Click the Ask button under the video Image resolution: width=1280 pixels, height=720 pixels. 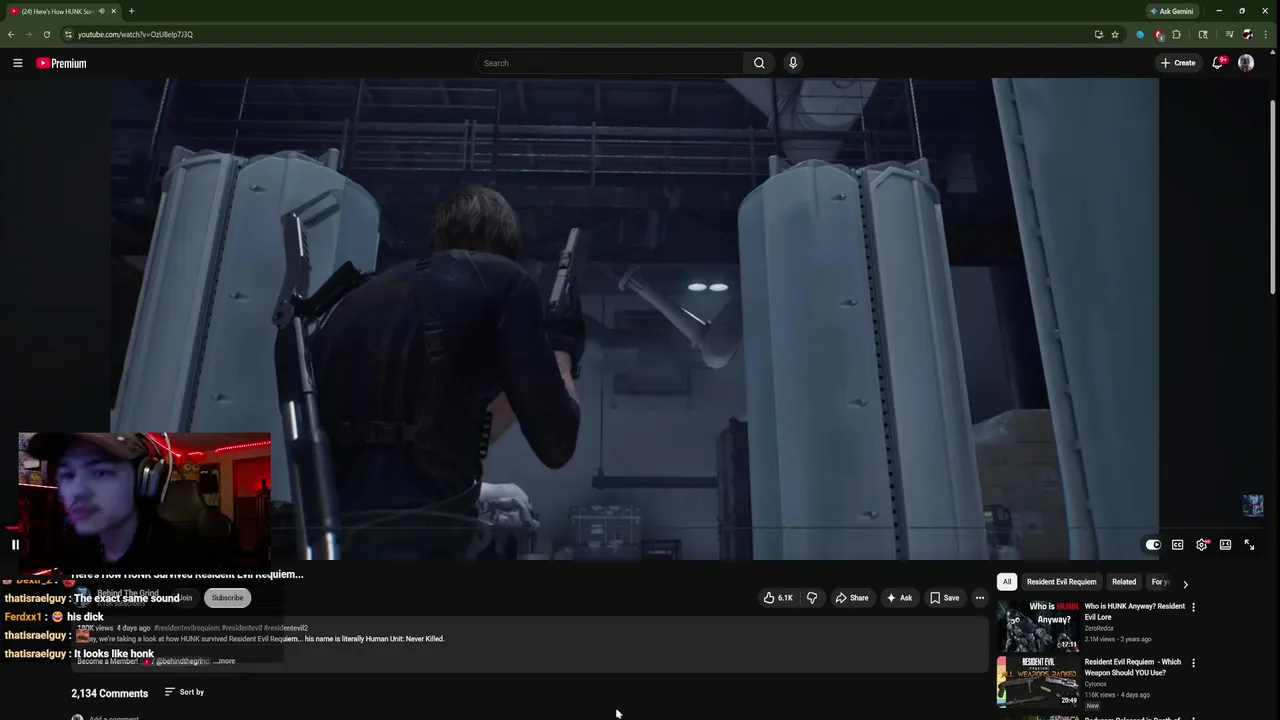click(x=899, y=598)
